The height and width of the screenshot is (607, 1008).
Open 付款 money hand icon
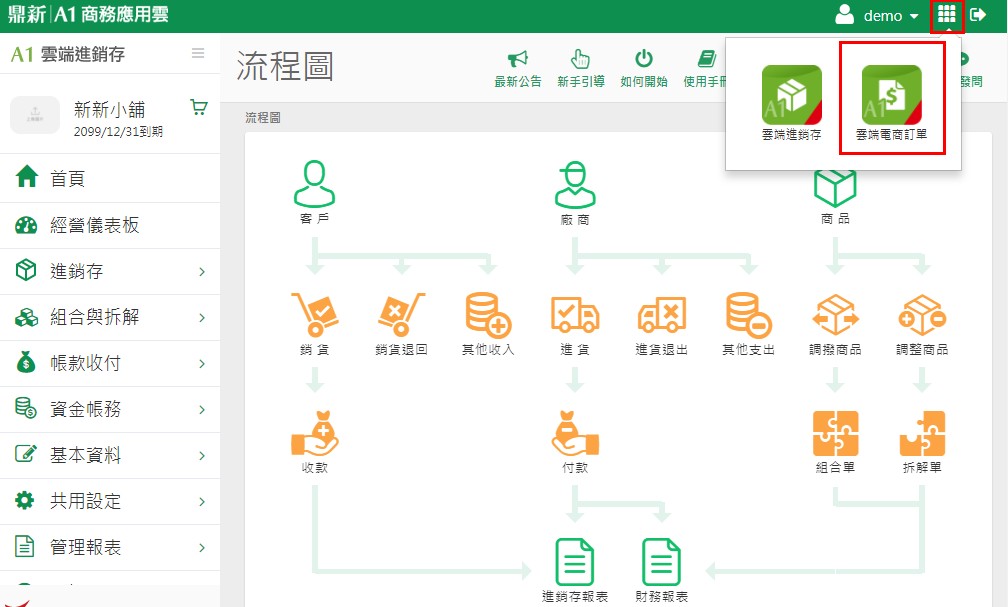pyautogui.click(x=575, y=433)
